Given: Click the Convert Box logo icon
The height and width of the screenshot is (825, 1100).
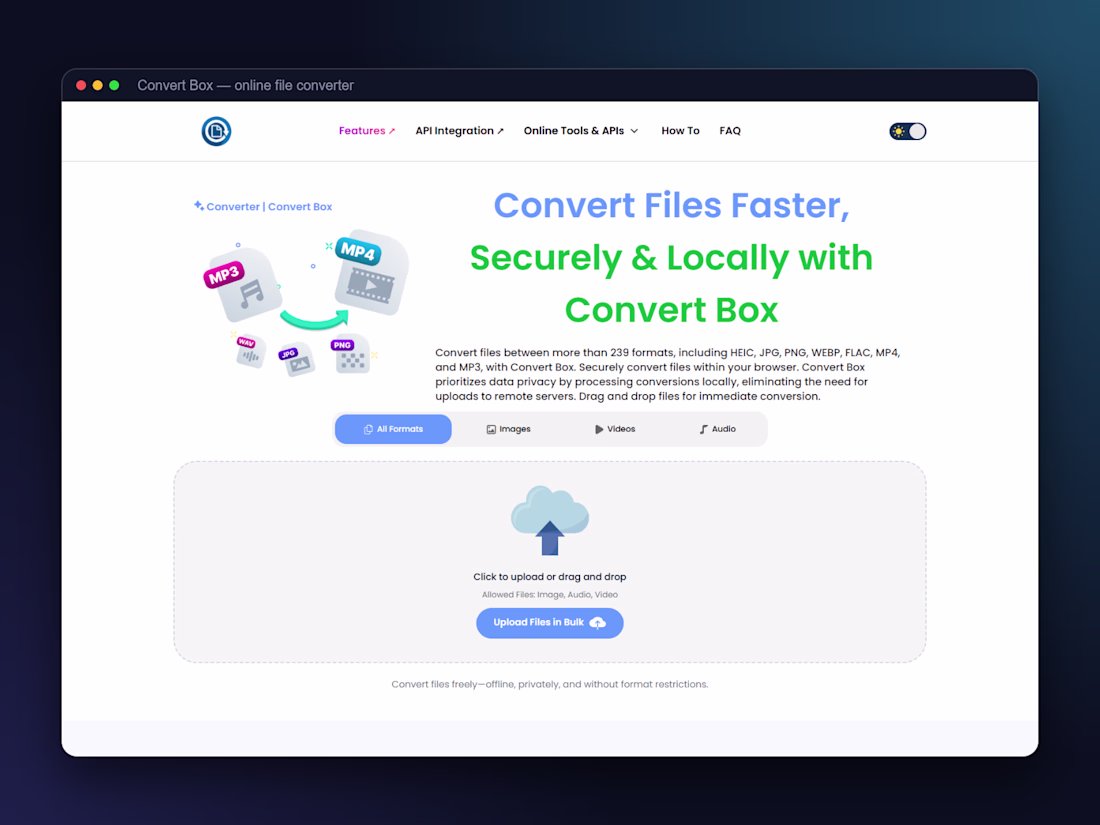Looking at the screenshot, I should (x=216, y=131).
